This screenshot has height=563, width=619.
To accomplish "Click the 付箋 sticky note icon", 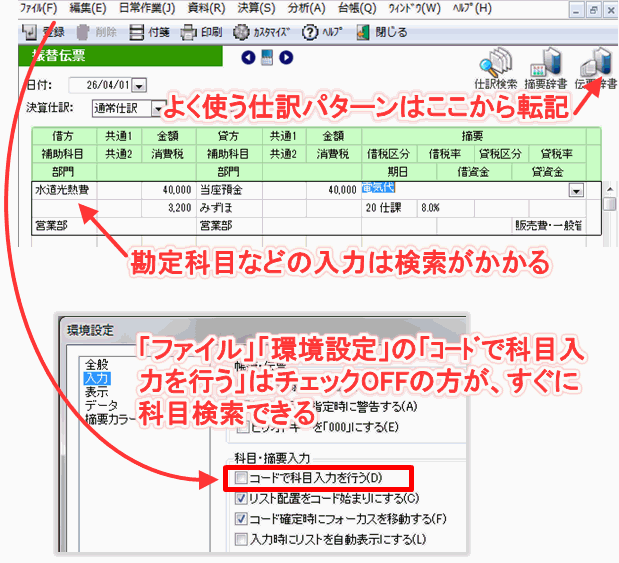I will pyautogui.click(x=137, y=32).
